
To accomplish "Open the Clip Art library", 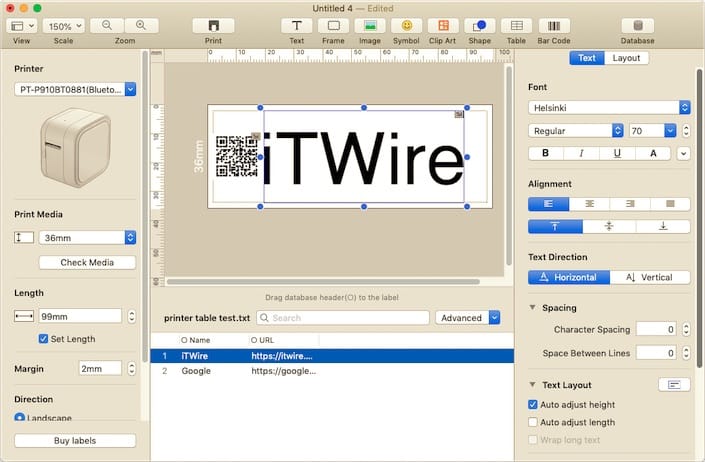I will click(443, 26).
